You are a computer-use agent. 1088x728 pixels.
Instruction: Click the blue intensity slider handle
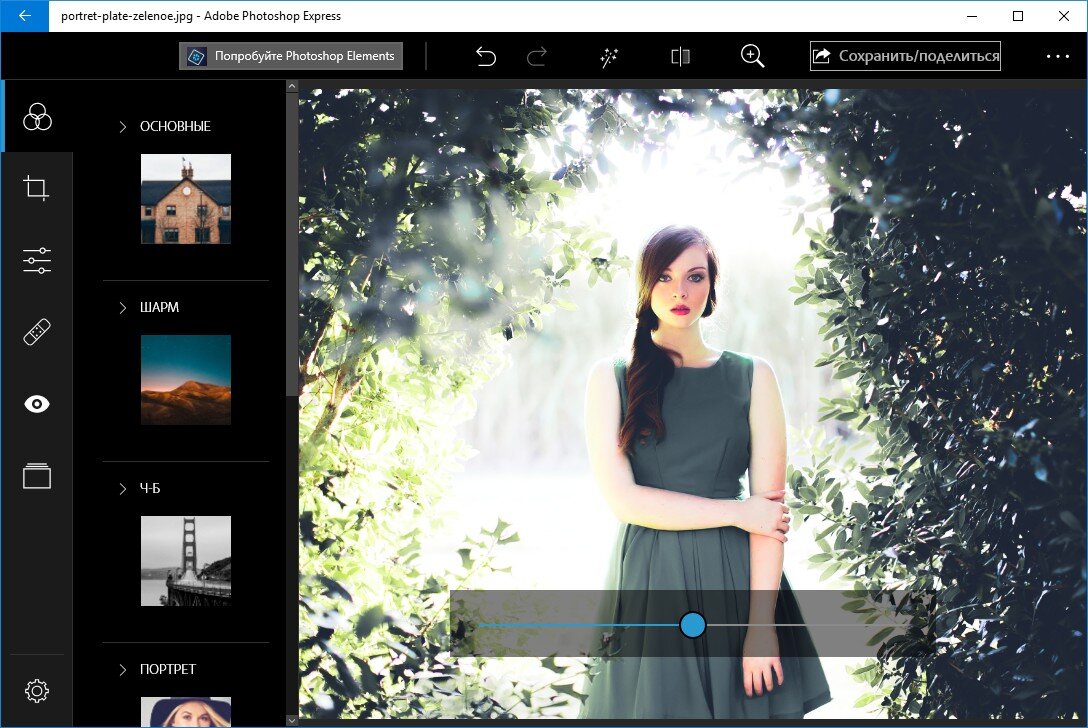[692, 625]
